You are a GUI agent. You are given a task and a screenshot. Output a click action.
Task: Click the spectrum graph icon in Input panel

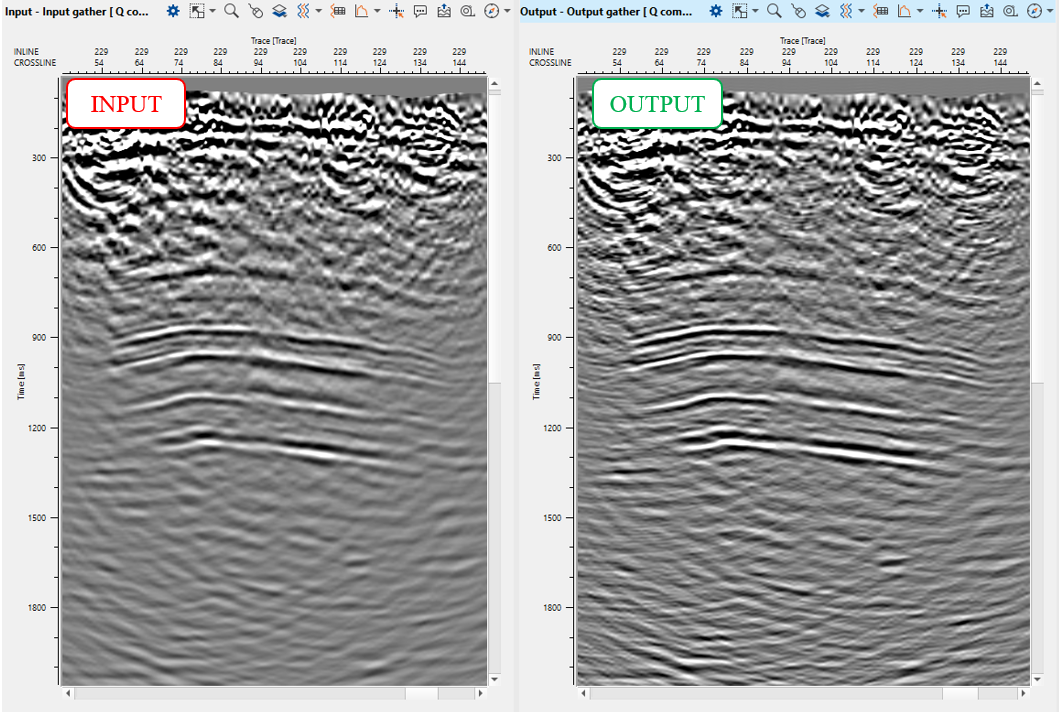click(x=361, y=11)
